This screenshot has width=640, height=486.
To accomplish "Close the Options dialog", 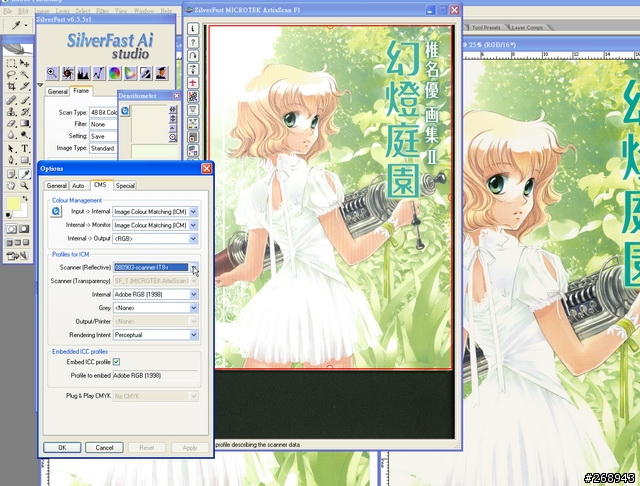I will click(207, 168).
